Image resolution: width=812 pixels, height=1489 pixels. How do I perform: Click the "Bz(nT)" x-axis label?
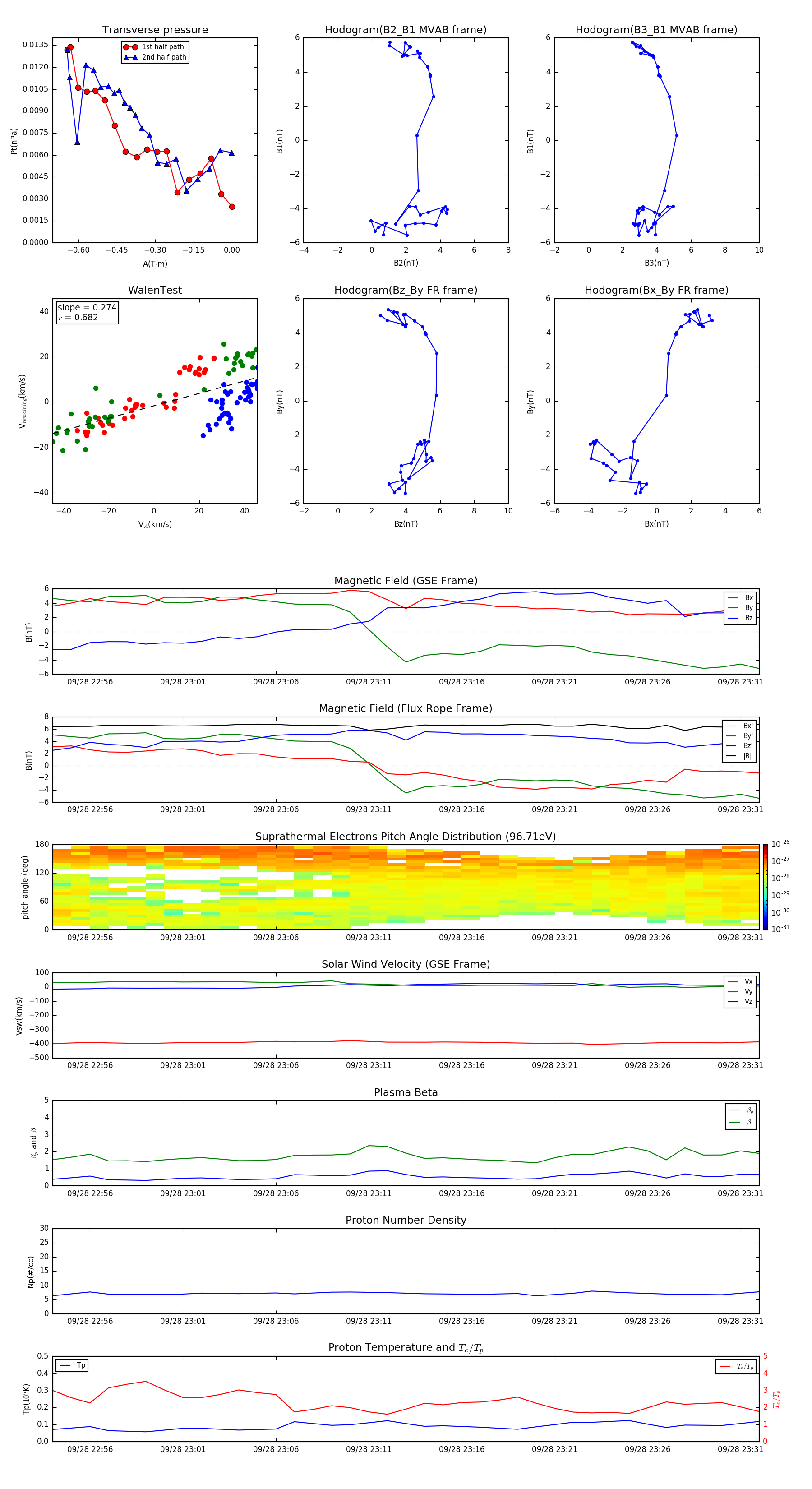406,524
